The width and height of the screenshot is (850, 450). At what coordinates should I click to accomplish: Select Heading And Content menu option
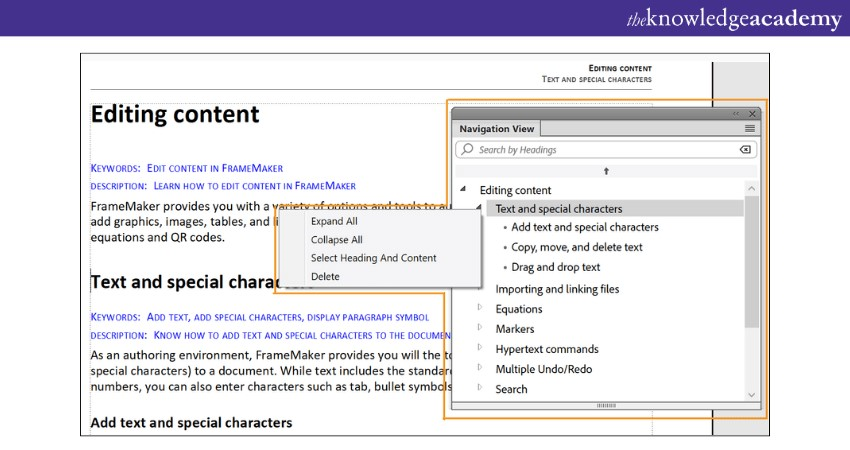[373, 258]
